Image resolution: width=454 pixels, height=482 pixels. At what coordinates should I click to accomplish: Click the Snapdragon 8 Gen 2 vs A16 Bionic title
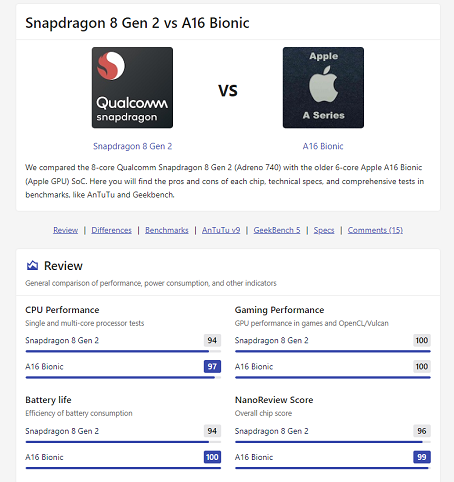click(137, 23)
